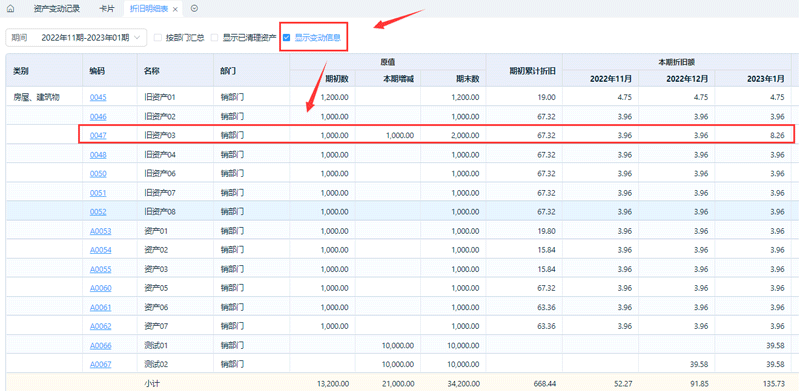Open asset code 0045 link
Image resolution: width=799 pixels, height=391 pixels.
pos(98,97)
